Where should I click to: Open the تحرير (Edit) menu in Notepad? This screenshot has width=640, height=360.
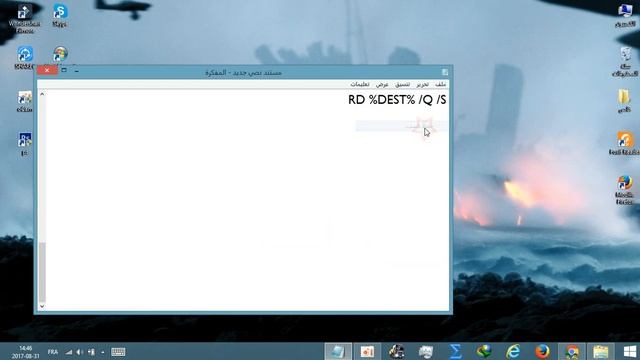click(422, 84)
